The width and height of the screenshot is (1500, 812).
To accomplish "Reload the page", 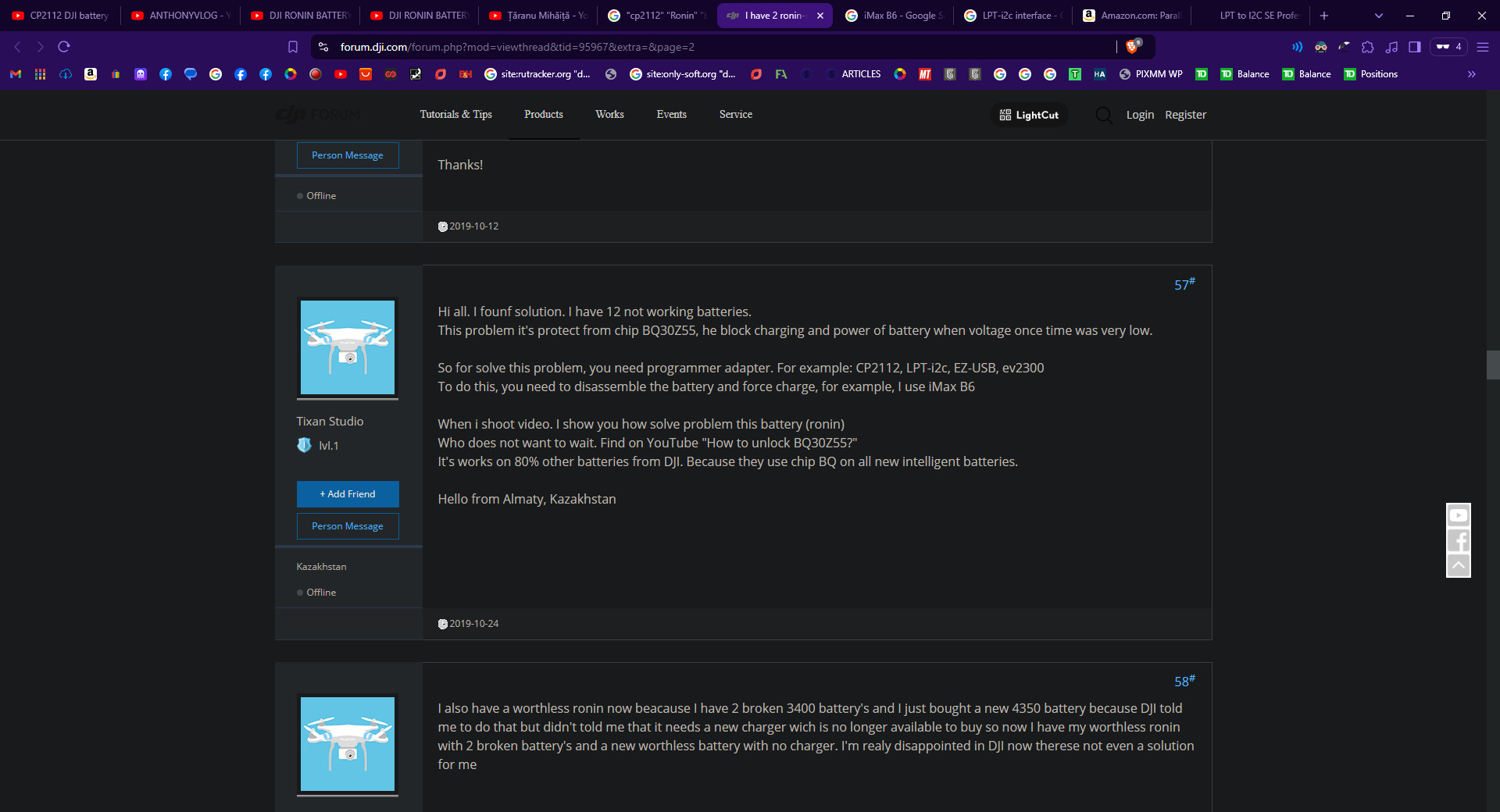I will (64, 47).
